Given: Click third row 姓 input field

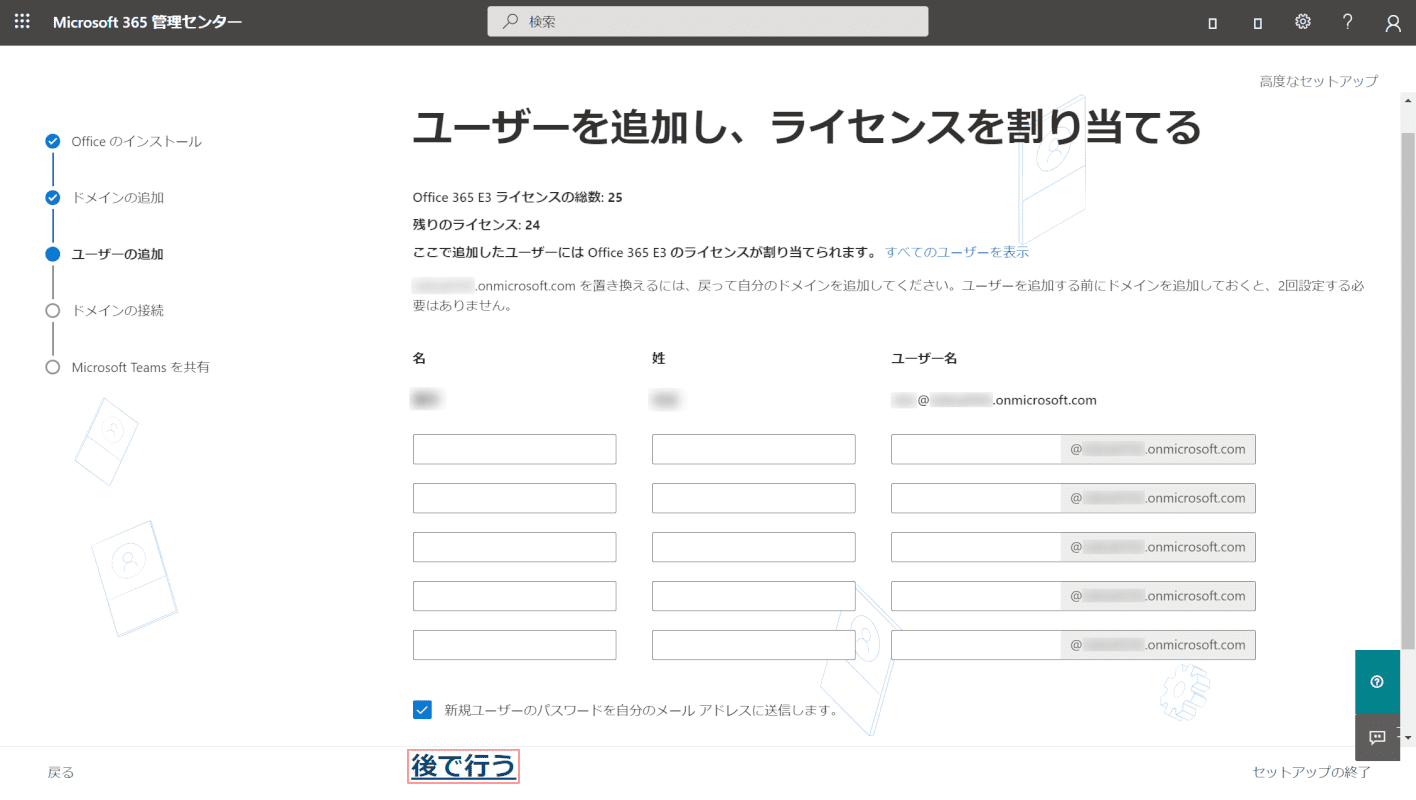Looking at the screenshot, I should 753,547.
